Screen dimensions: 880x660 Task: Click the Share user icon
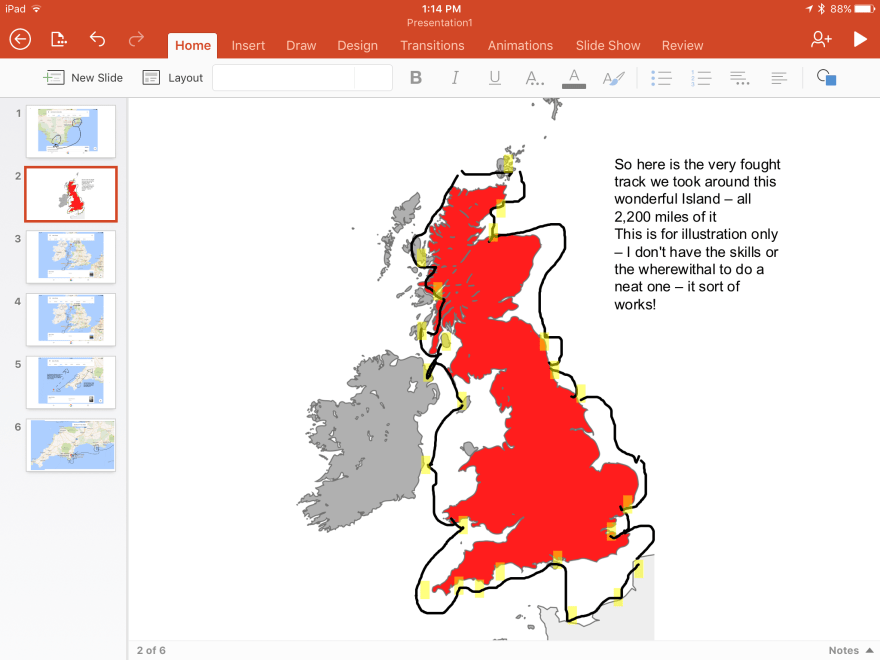tap(821, 39)
